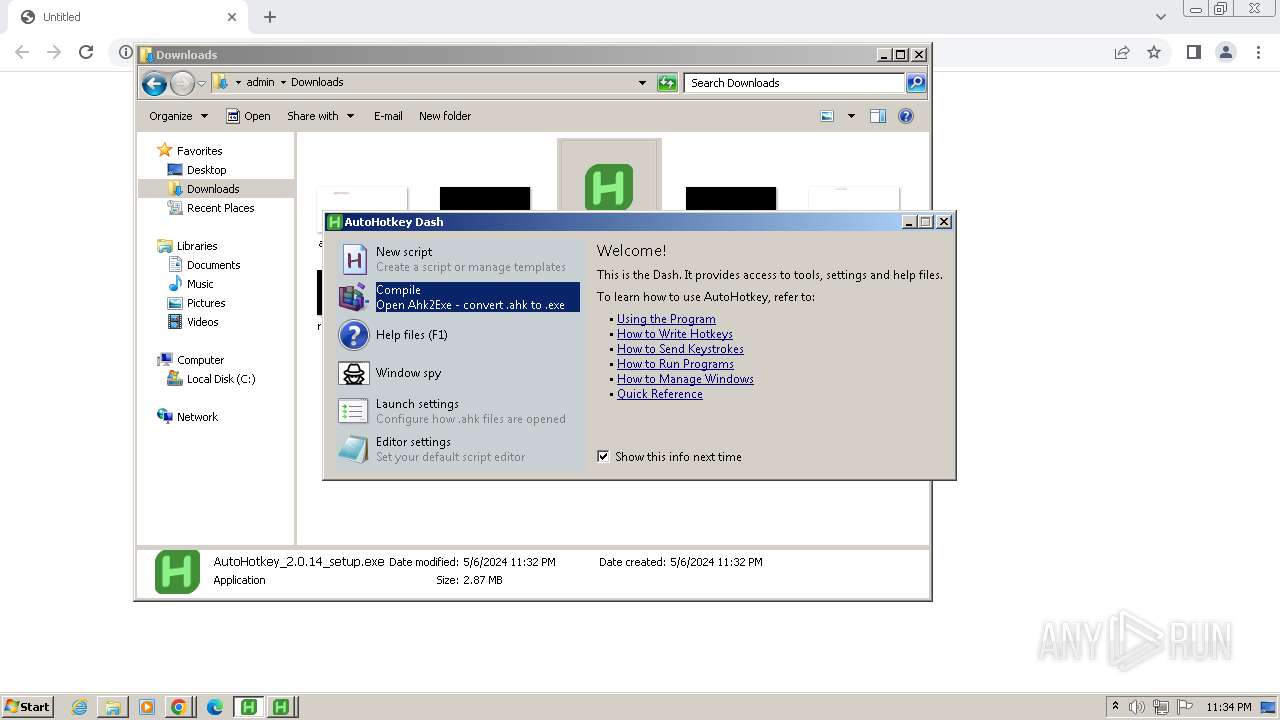
Task: Open the Using the Program link
Action: click(x=666, y=319)
